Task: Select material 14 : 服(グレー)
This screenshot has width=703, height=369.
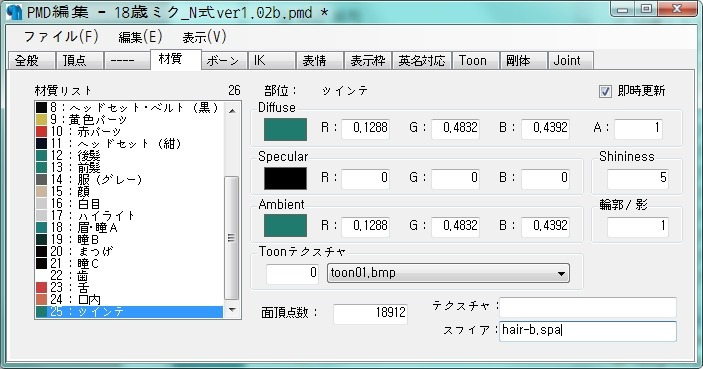Action: pyautogui.click(x=129, y=180)
